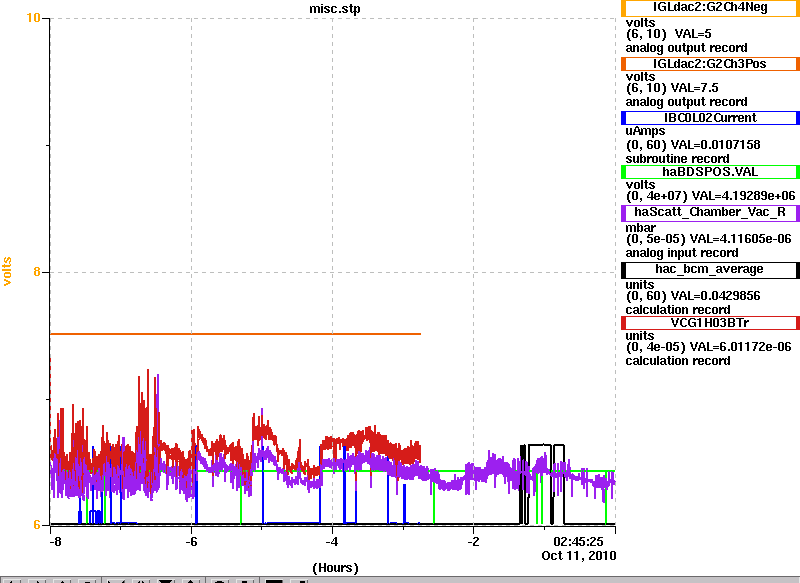Click the timestamp 02:45:25
The width and height of the screenshot is (800, 583).
click(x=578, y=542)
